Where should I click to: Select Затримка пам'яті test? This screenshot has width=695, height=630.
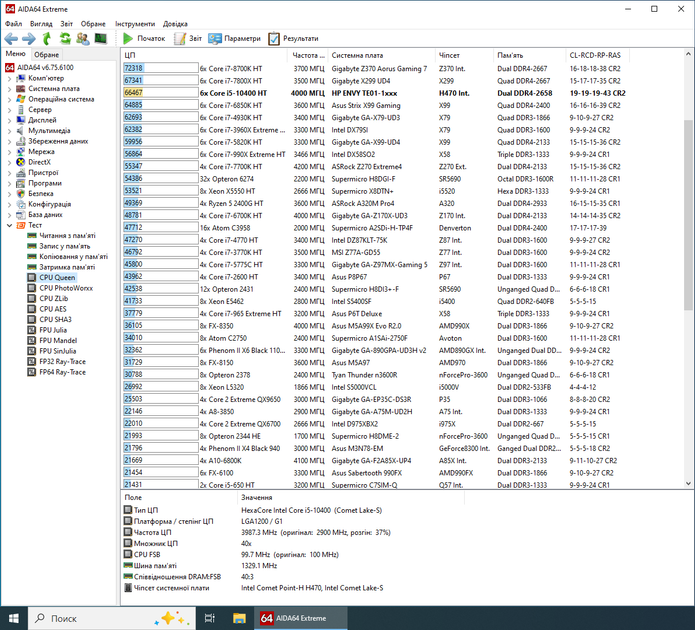(67, 267)
